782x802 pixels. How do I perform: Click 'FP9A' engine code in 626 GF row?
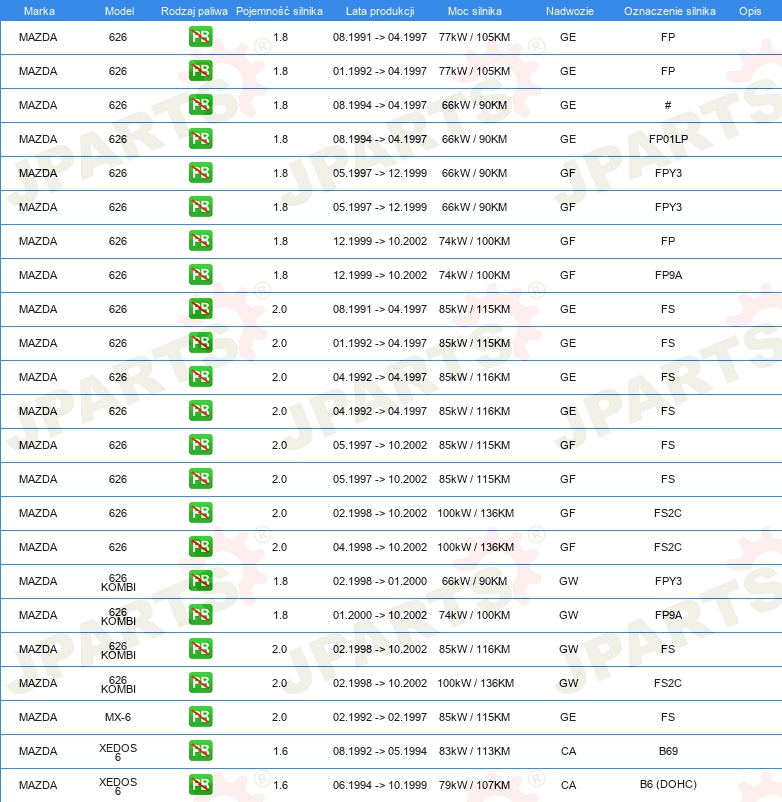pyautogui.click(x=668, y=275)
